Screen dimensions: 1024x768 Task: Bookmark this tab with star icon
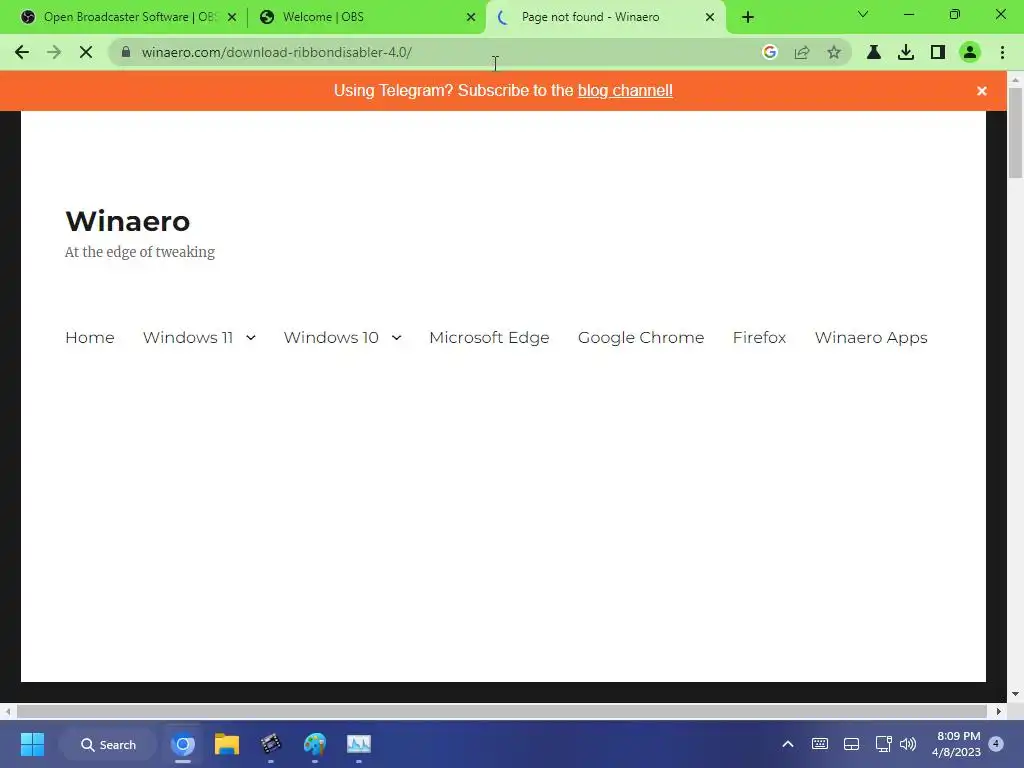834,52
